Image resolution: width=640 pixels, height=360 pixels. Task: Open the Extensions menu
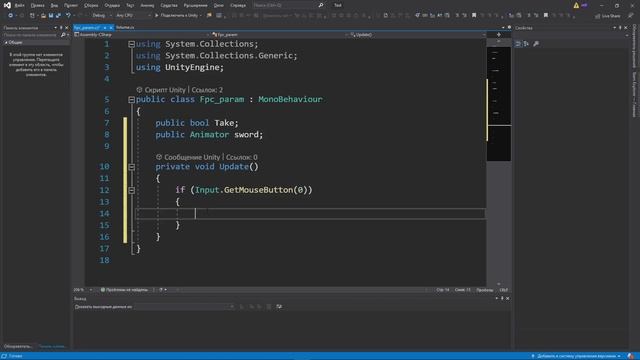pos(195,5)
